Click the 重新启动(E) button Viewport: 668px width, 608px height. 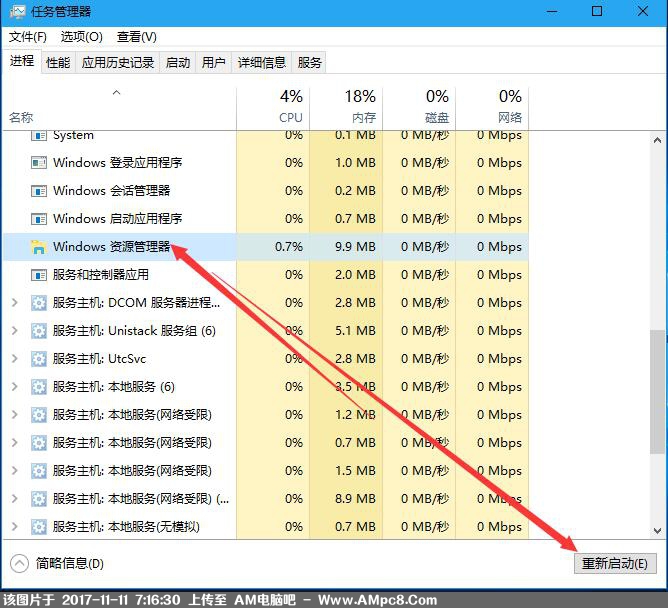tap(615, 564)
